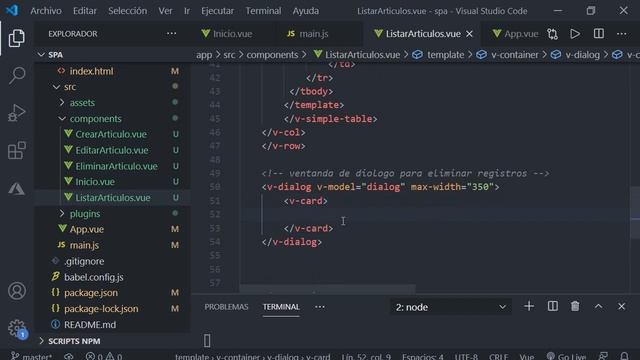Switch to the App.vue editor tab
Image resolution: width=640 pixels, height=360 pixels.
[x=515, y=34]
